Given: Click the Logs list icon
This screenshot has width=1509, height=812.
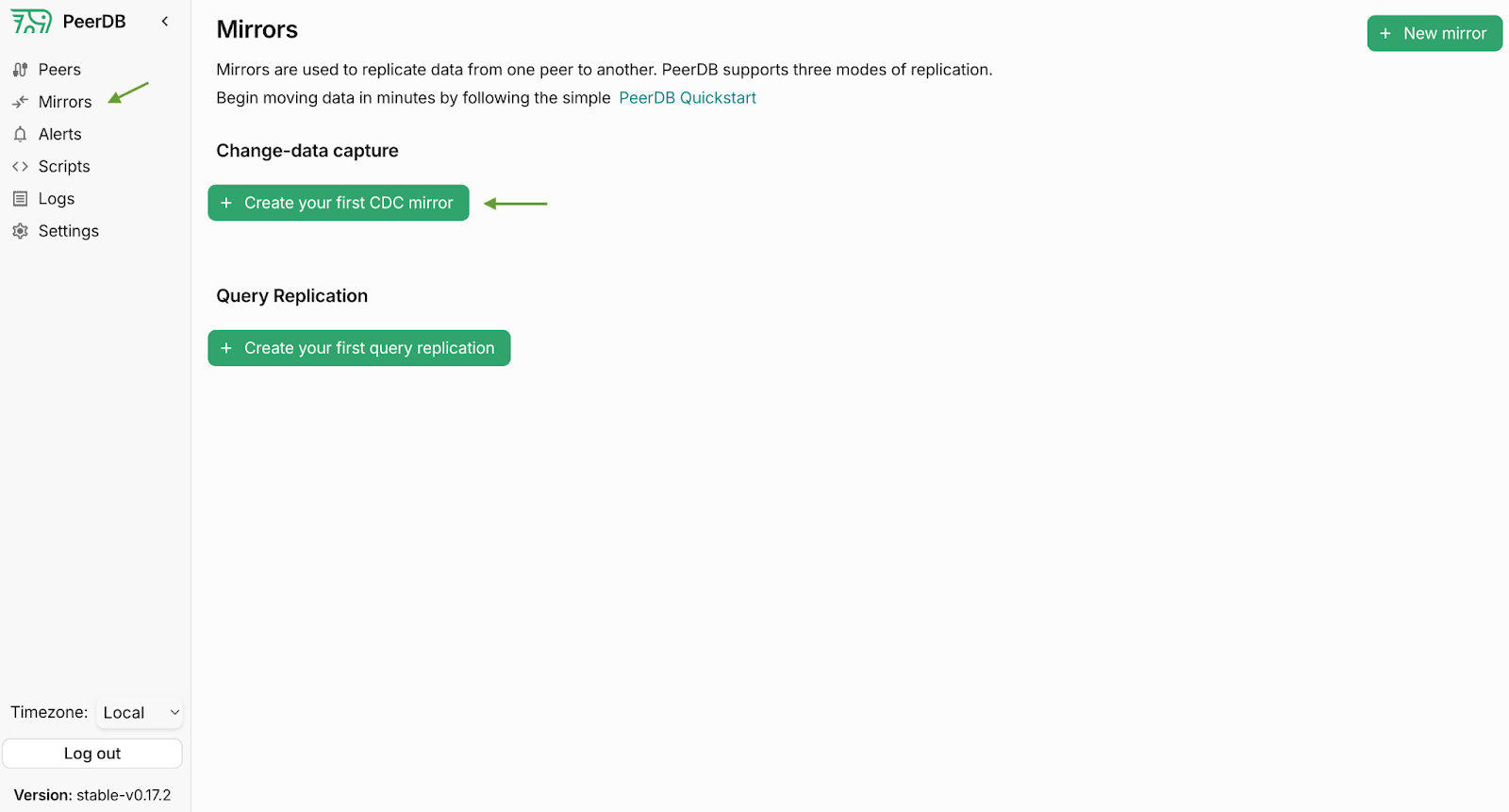Looking at the screenshot, I should click(20, 199).
